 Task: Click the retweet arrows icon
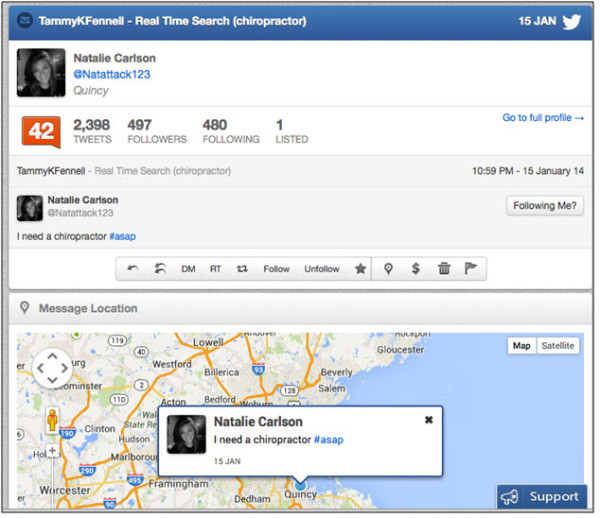(x=242, y=269)
